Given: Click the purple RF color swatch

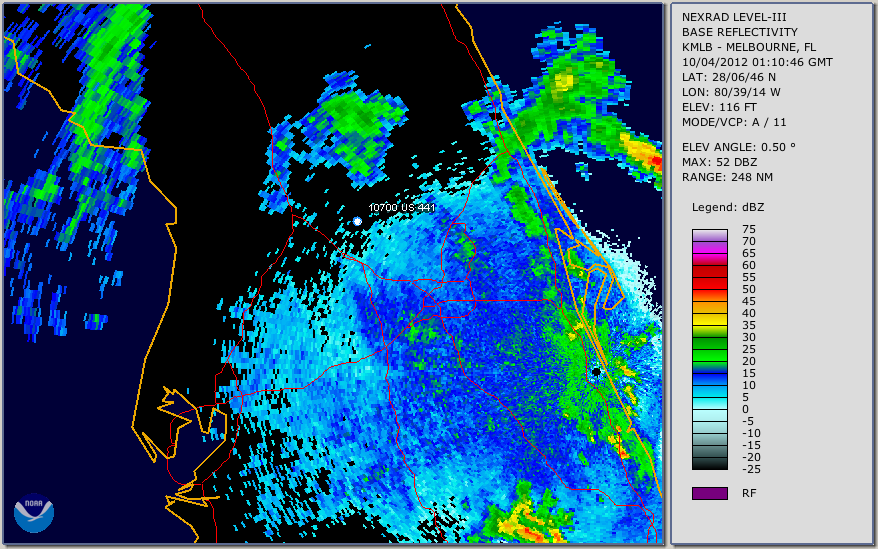Looking at the screenshot, I should click(709, 493).
